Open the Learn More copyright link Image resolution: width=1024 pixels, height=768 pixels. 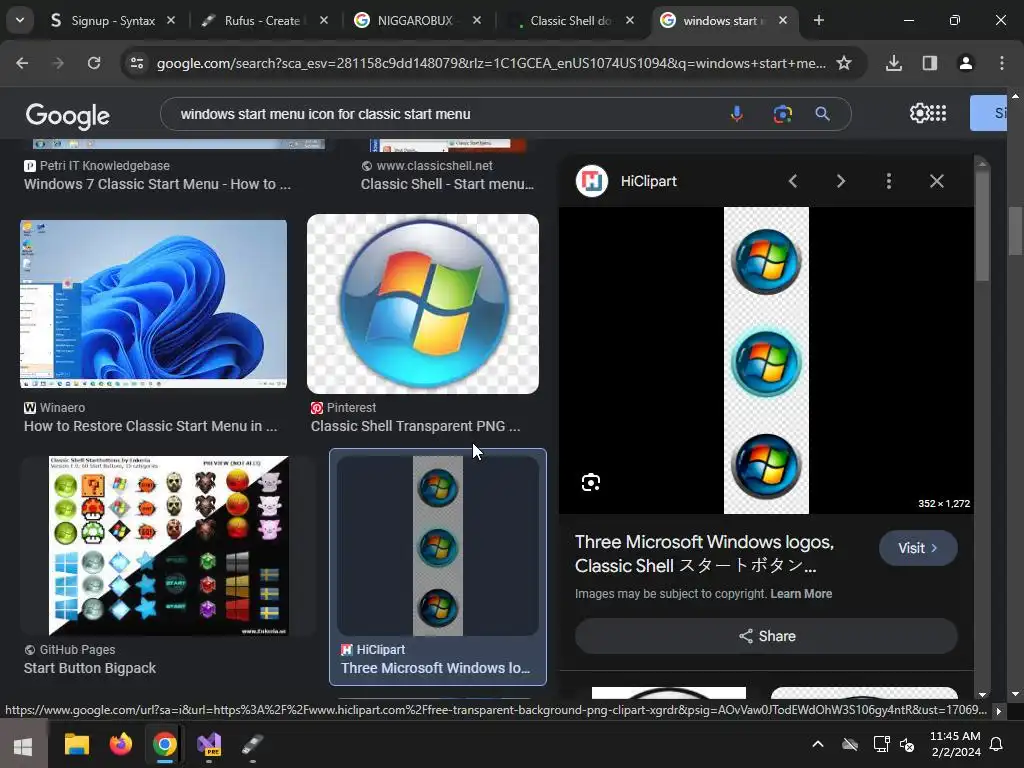click(801, 594)
